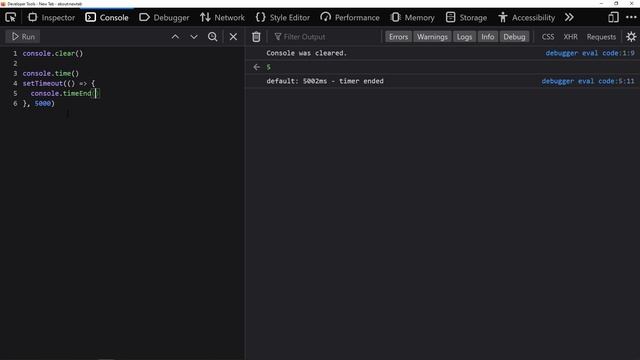
Task: Open the Storage tab
Action: pyautogui.click(x=467, y=18)
